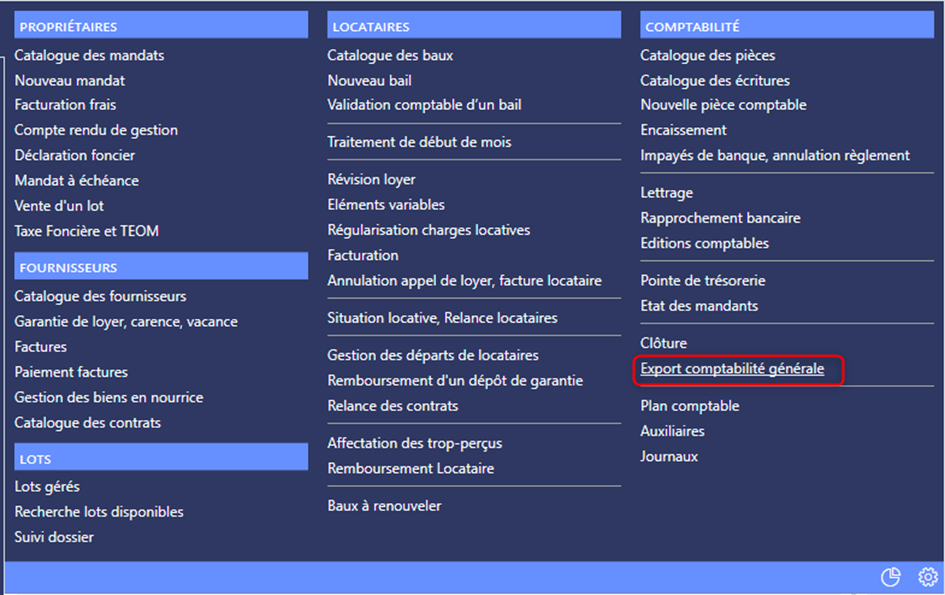Viewport: 945px width, 595px height.
Task: Click the pie chart icon in bottom bar
Action: [890, 577]
